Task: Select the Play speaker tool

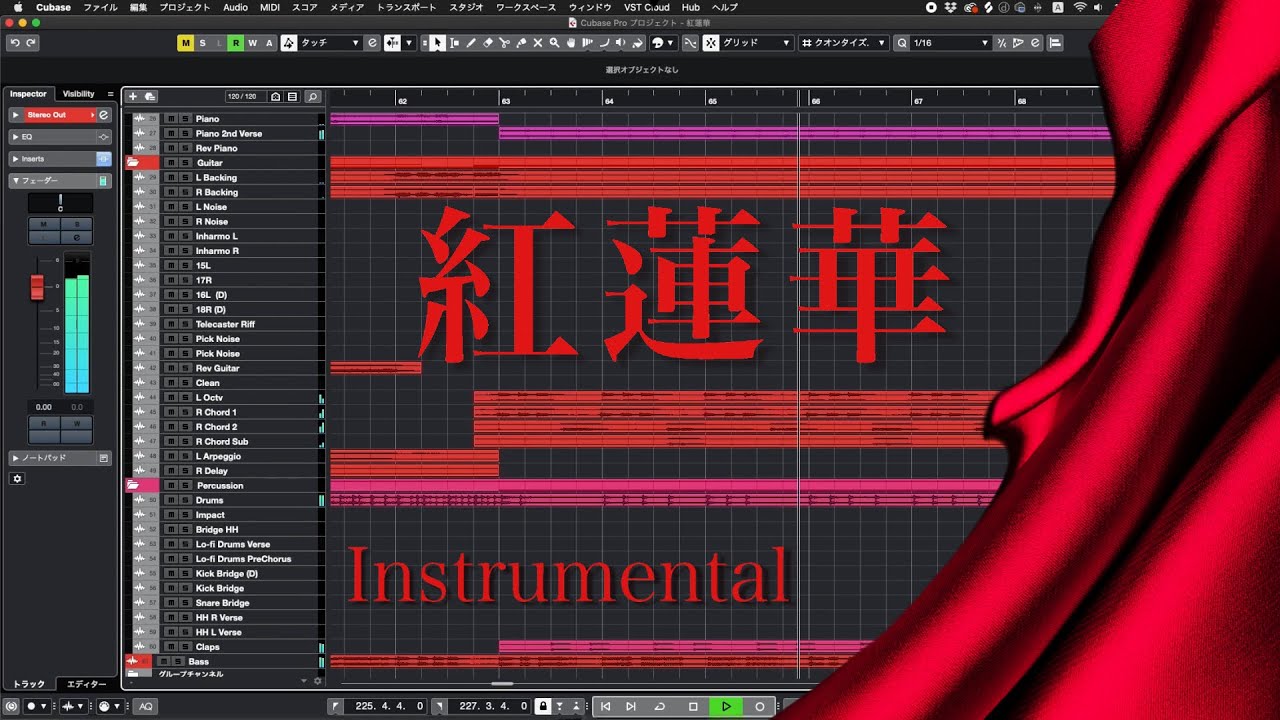Action: pos(620,43)
